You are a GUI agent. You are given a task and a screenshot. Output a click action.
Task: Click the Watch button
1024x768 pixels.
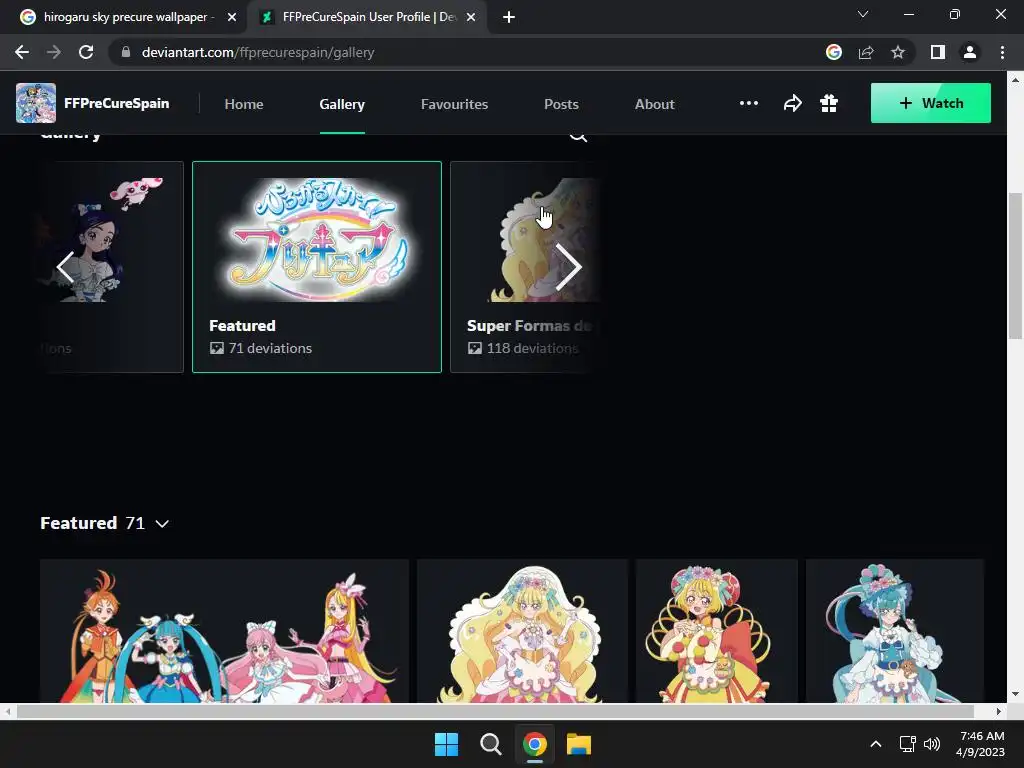pyautogui.click(x=931, y=103)
